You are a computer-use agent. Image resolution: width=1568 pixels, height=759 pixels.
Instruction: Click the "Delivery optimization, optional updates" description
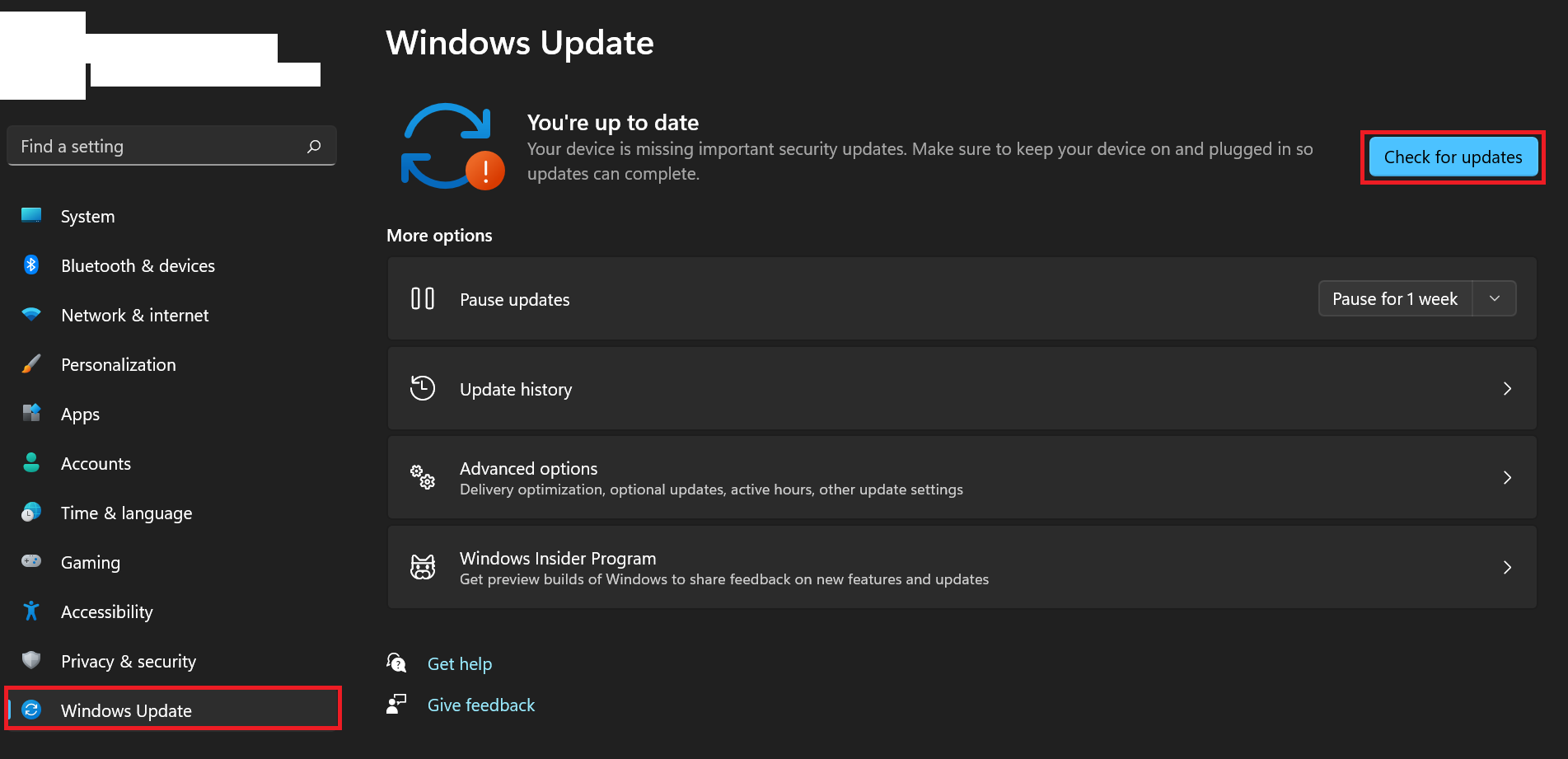711,490
